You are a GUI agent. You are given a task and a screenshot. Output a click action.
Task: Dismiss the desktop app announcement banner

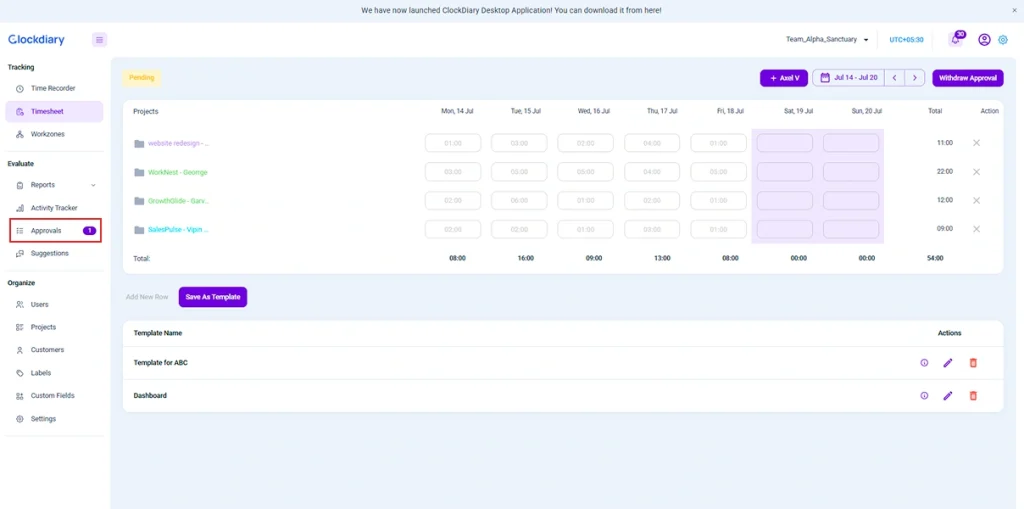coord(1014,10)
